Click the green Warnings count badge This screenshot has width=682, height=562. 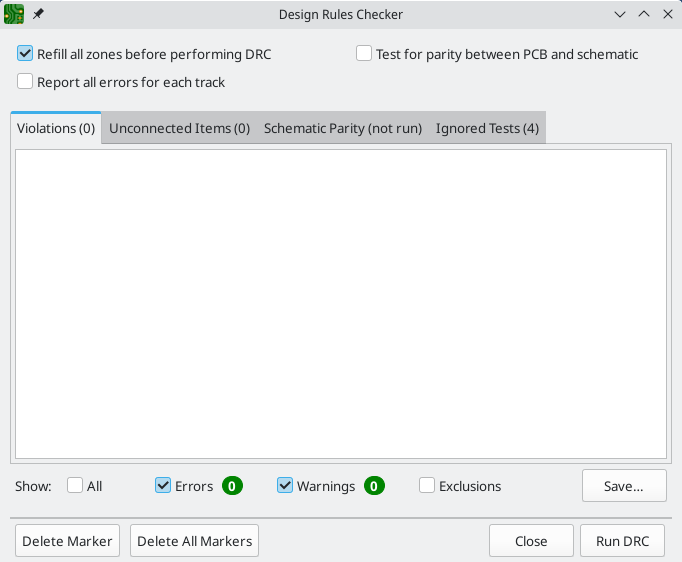374,486
